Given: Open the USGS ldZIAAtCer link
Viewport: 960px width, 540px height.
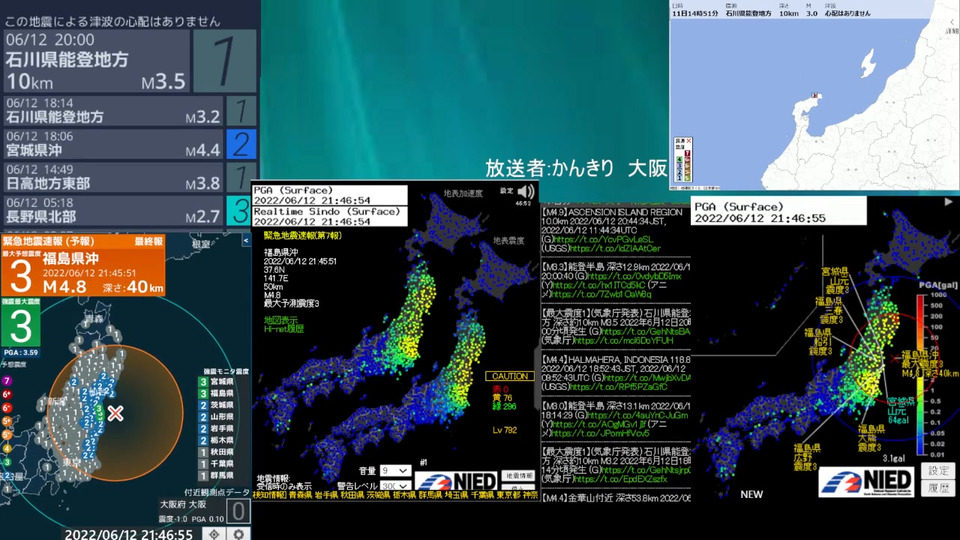Looking at the screenshot, I should click(x=616, y=248).
